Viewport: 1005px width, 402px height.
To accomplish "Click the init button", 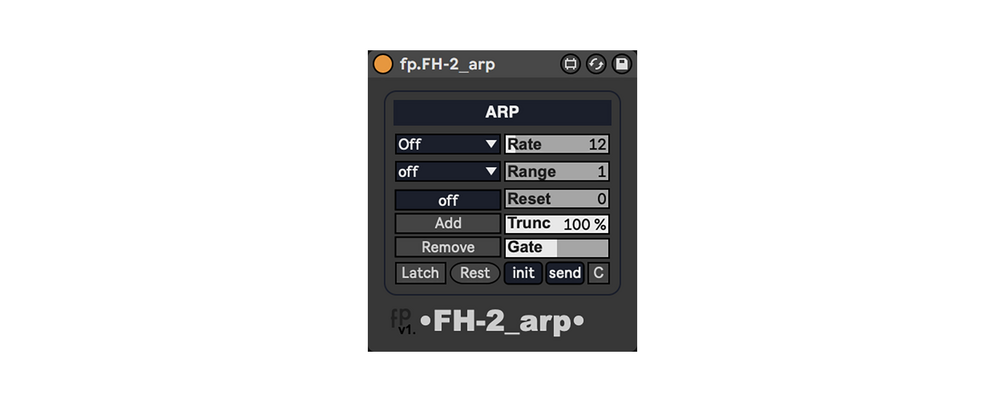I will coord(524,273).
